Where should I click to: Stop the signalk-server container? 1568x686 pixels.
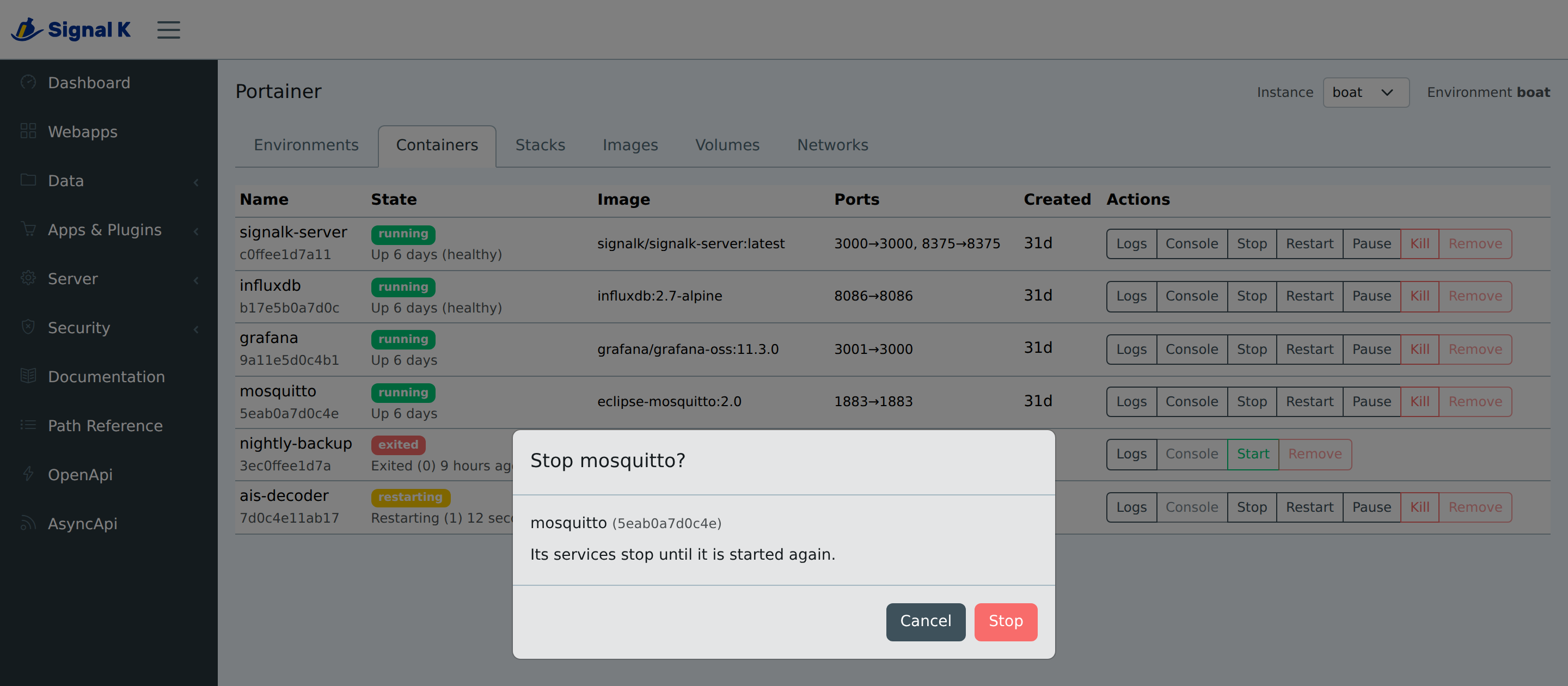pyautogui.click(x=1252, y=243)
